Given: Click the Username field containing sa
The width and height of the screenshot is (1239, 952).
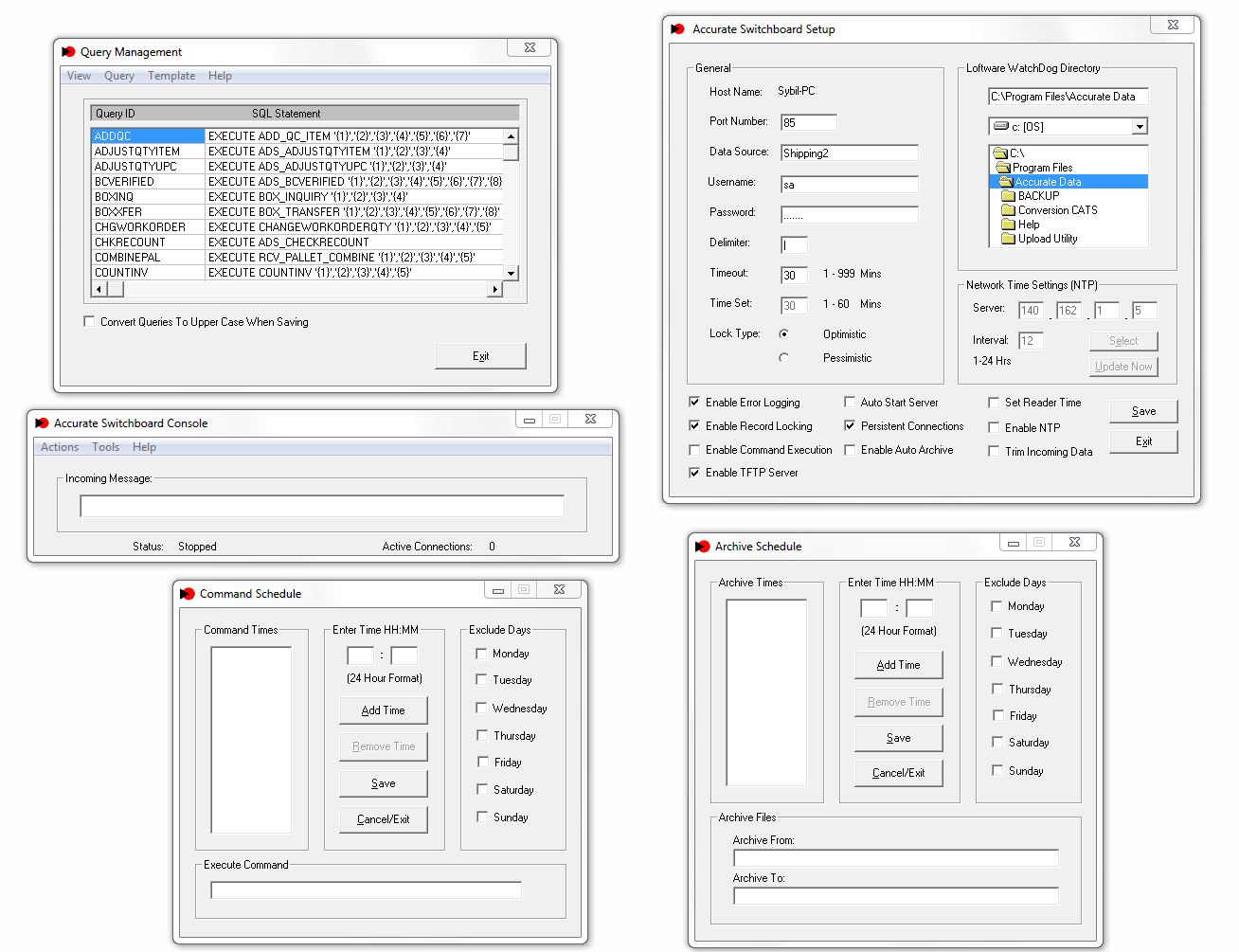Looking at the screenshot, I should 850,185.
